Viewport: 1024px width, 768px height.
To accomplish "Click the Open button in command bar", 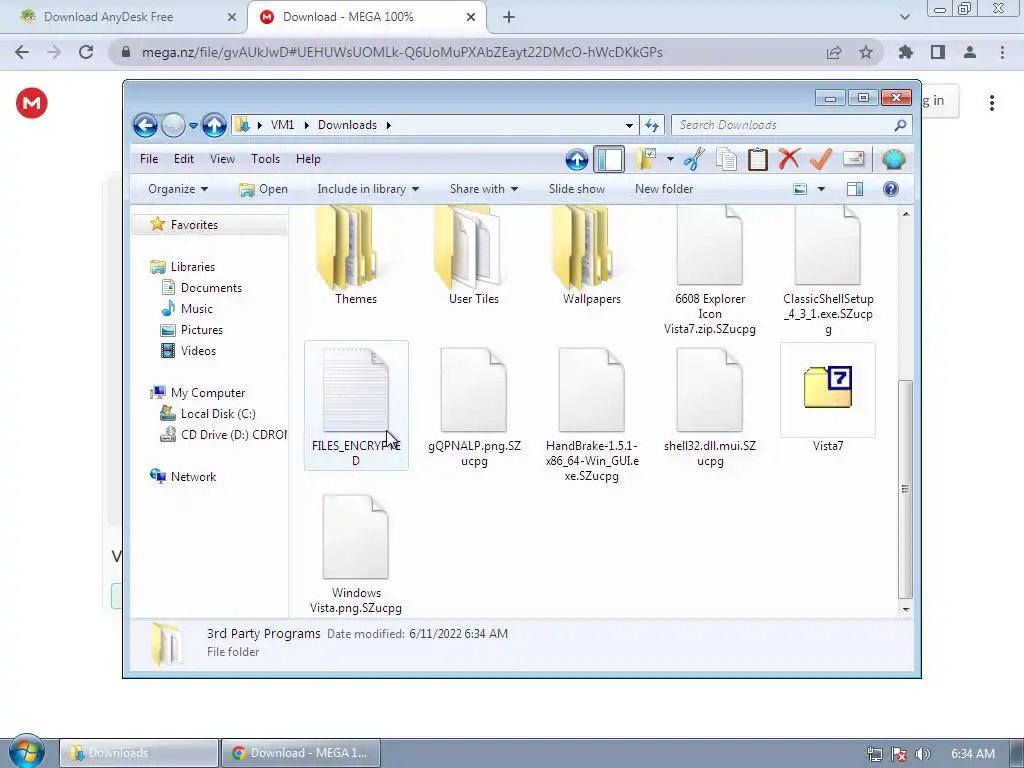I will (x=263, y=189).
